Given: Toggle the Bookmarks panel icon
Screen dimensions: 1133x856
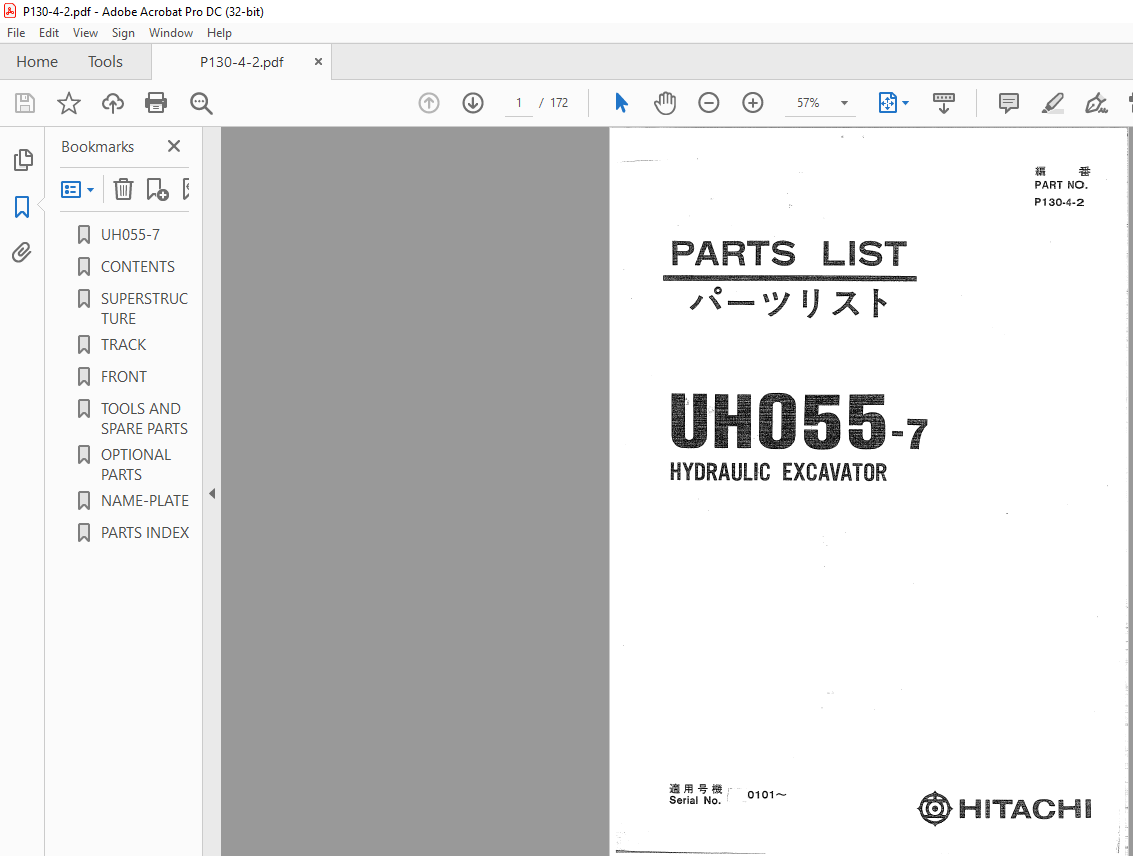Looking at the screenshot, I should 22,207.
